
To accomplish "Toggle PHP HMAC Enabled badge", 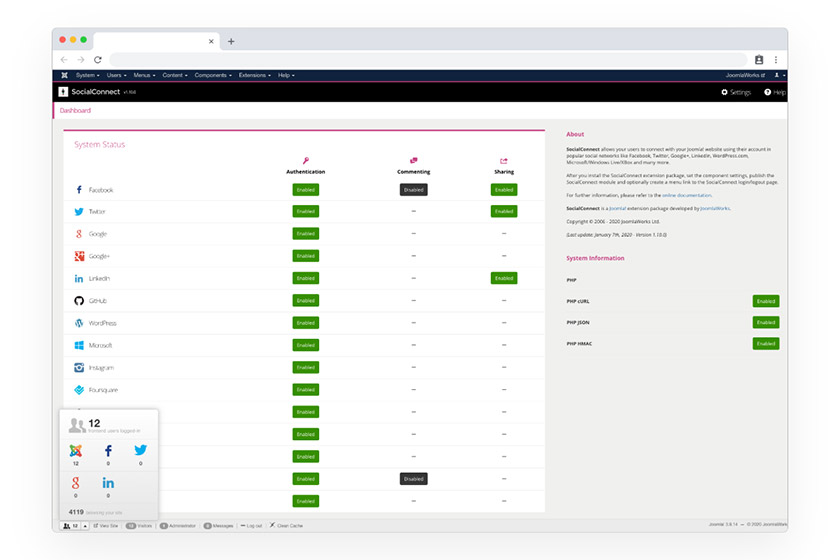I will tap(766, 344).
